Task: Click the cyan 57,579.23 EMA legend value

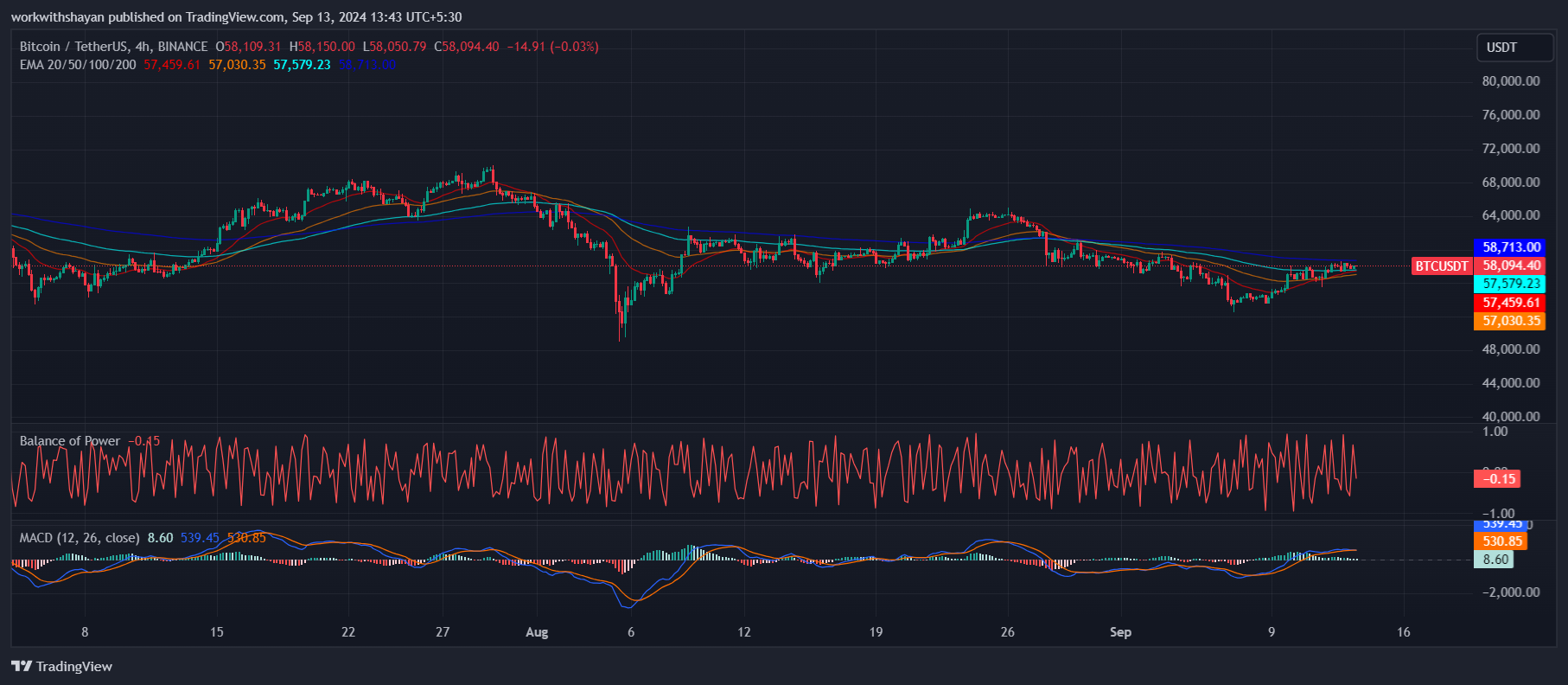Action: click(x=302, y=65)
